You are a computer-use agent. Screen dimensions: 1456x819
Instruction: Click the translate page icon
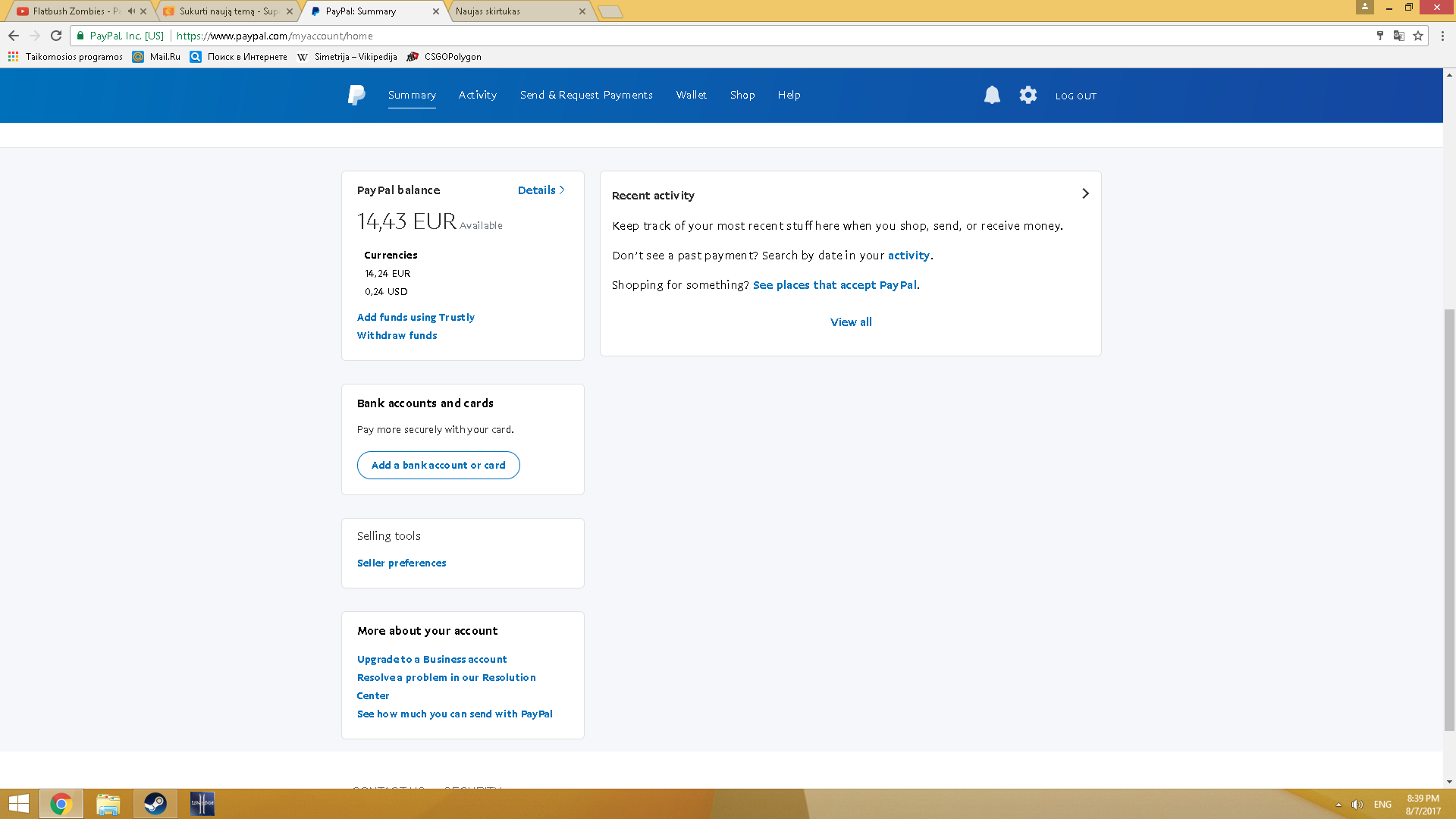[x=1399, y=36]
